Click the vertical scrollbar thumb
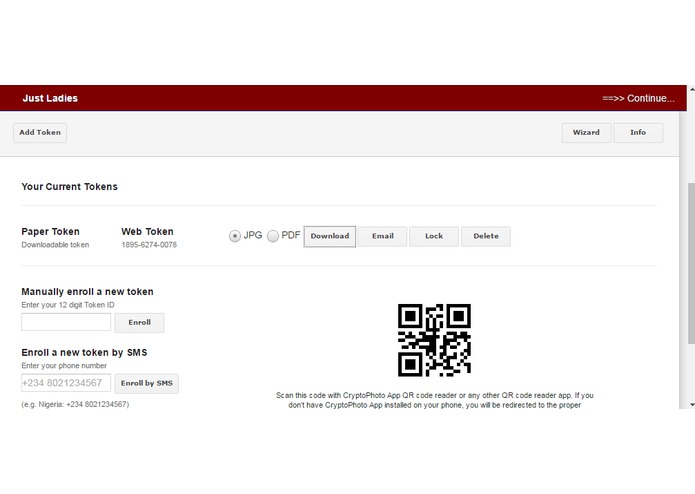The width and height of the screenshot is (695, 494). [691, 263]
